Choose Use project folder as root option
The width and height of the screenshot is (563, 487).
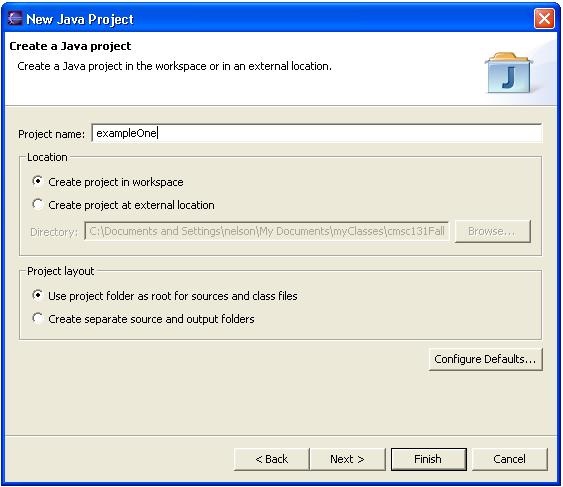[x=165, y=296]
